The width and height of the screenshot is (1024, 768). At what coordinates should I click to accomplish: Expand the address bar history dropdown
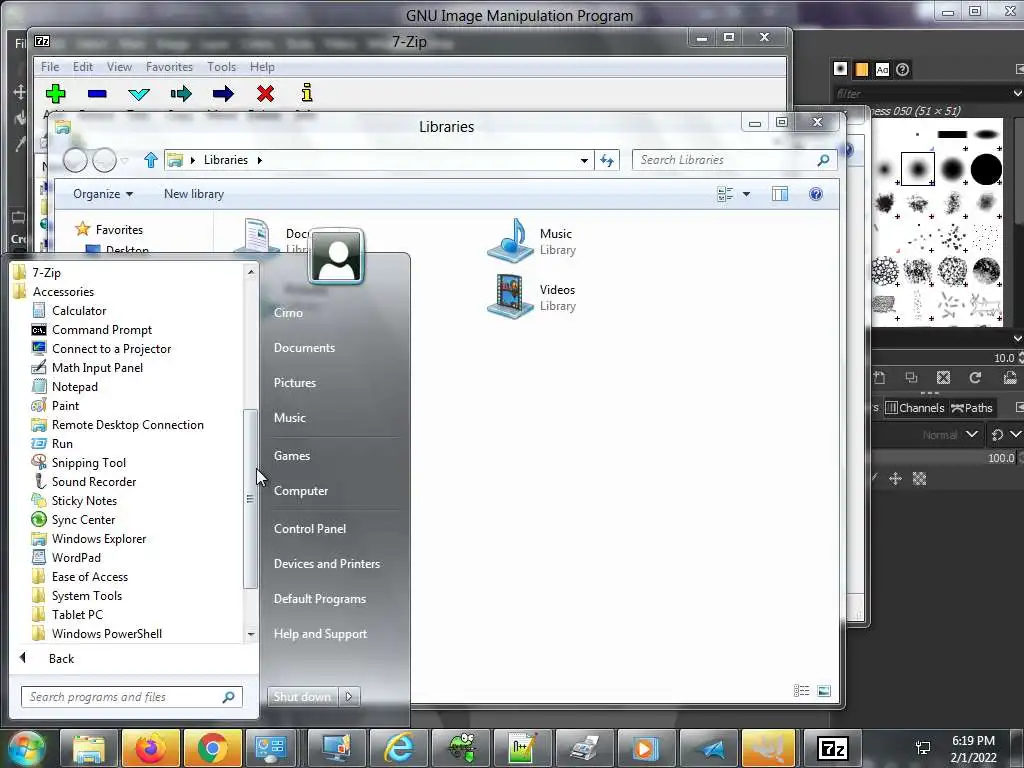tap(584, 160)
